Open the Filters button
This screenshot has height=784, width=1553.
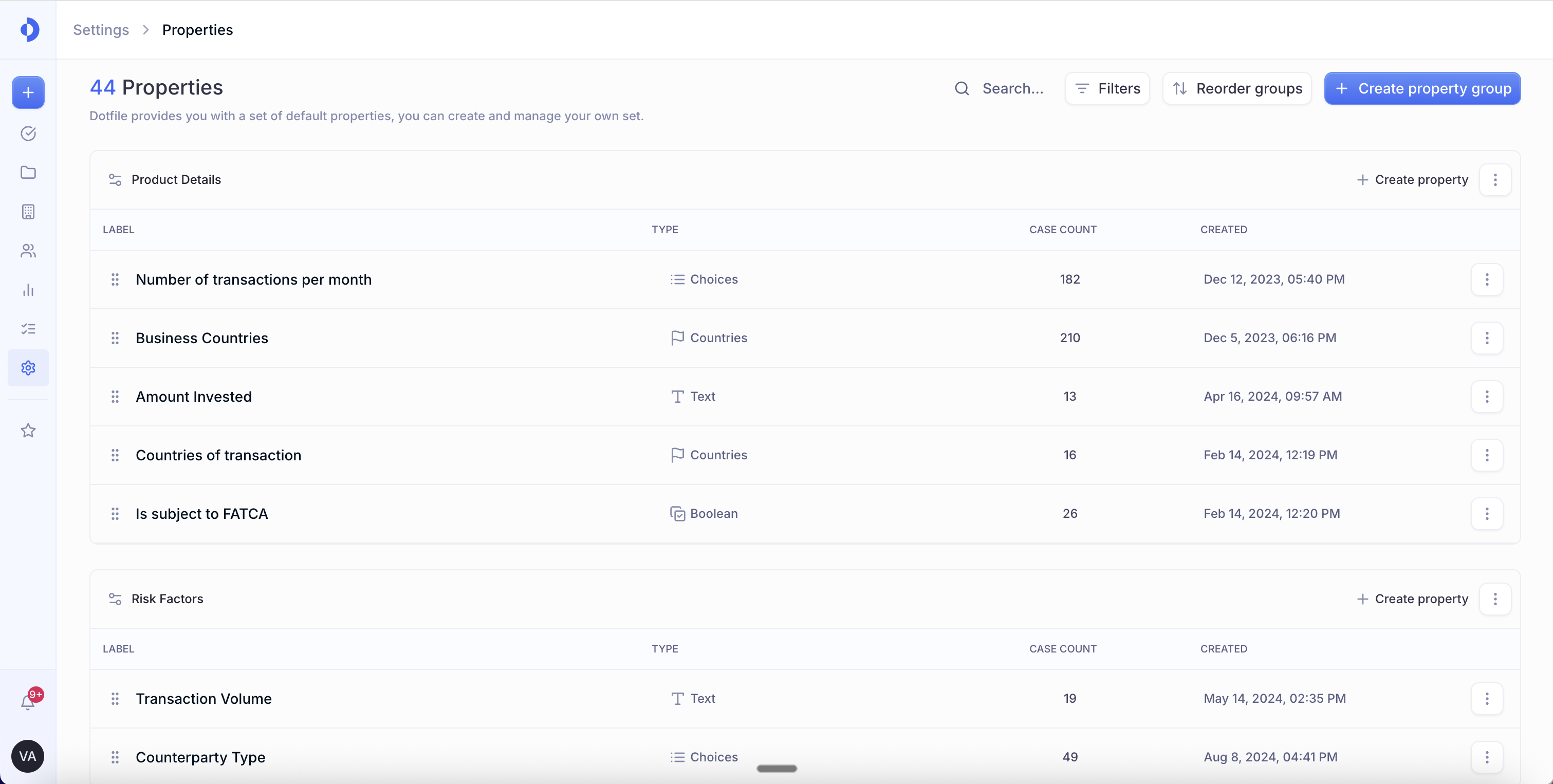1107,88
